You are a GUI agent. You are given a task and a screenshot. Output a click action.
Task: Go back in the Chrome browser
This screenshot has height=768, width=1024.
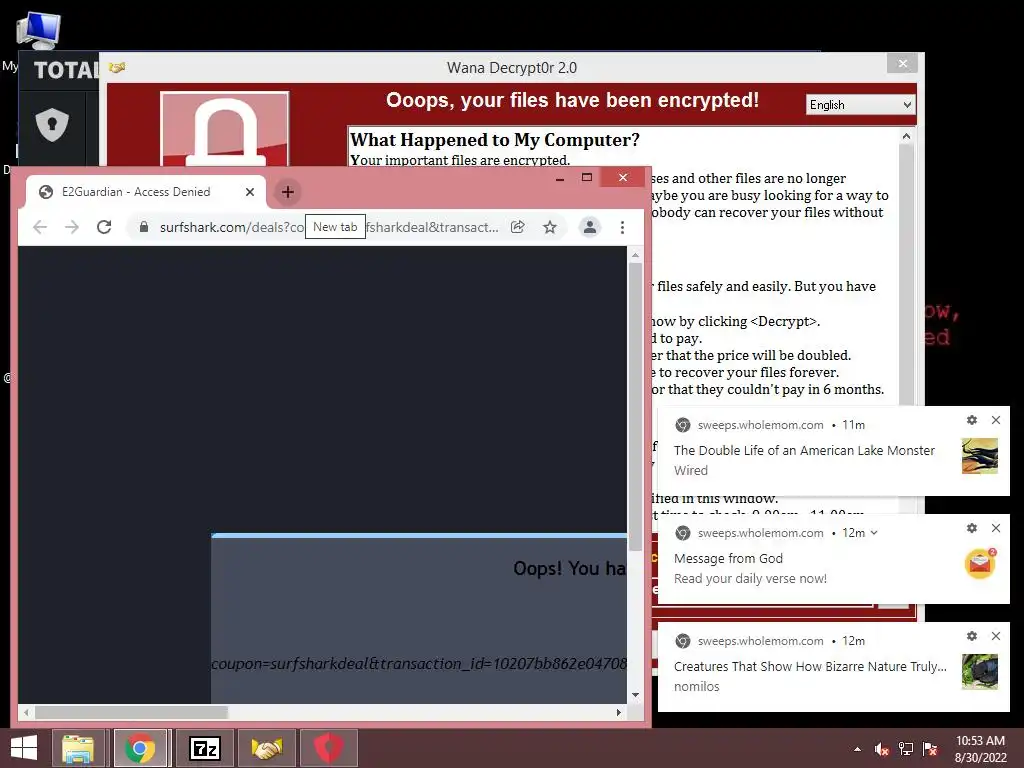pos(40,227)
